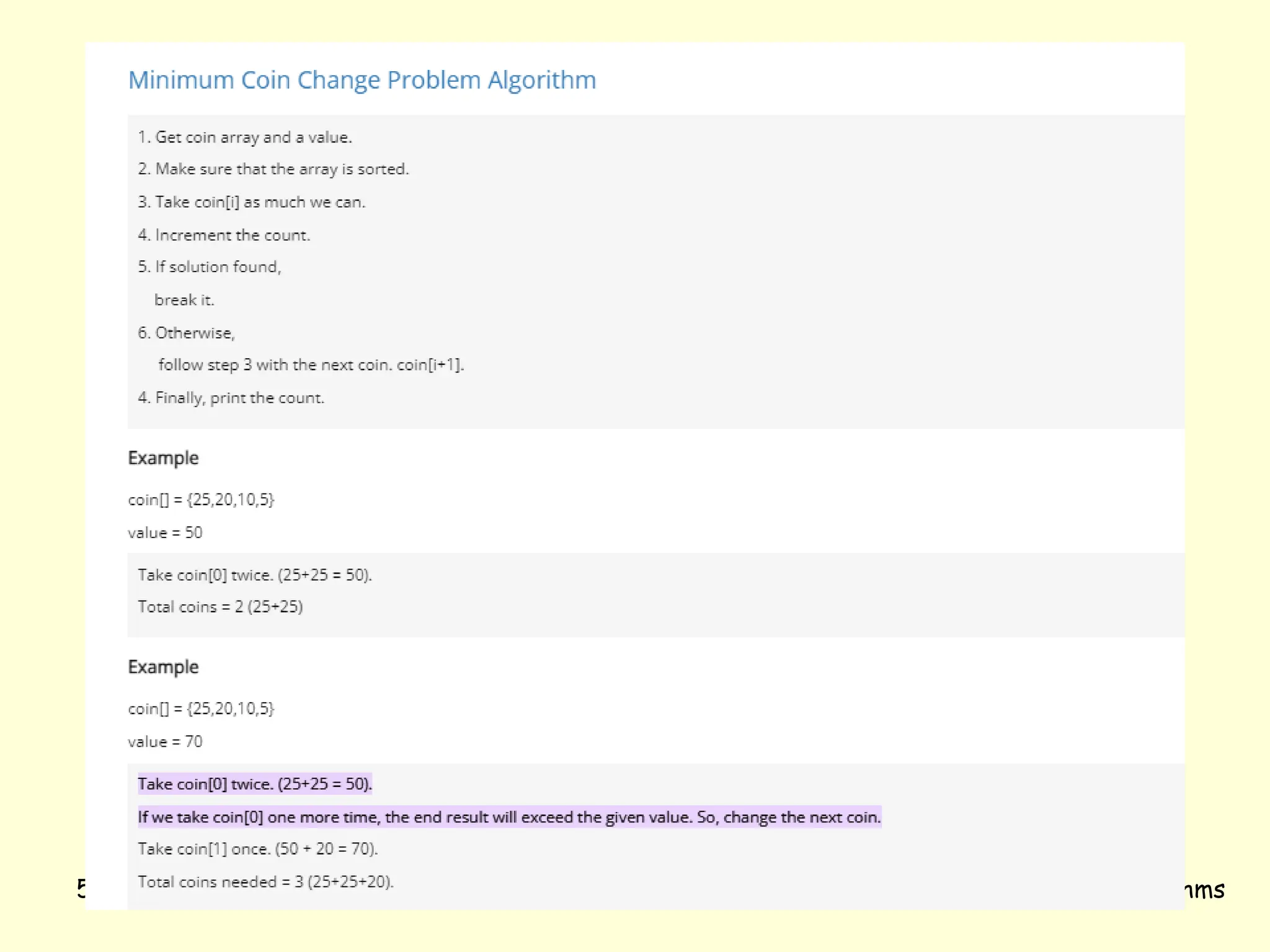Click 'follow step 3 with the next coin' line
The height and width of the screenshot is (952, 1270).
311,365
